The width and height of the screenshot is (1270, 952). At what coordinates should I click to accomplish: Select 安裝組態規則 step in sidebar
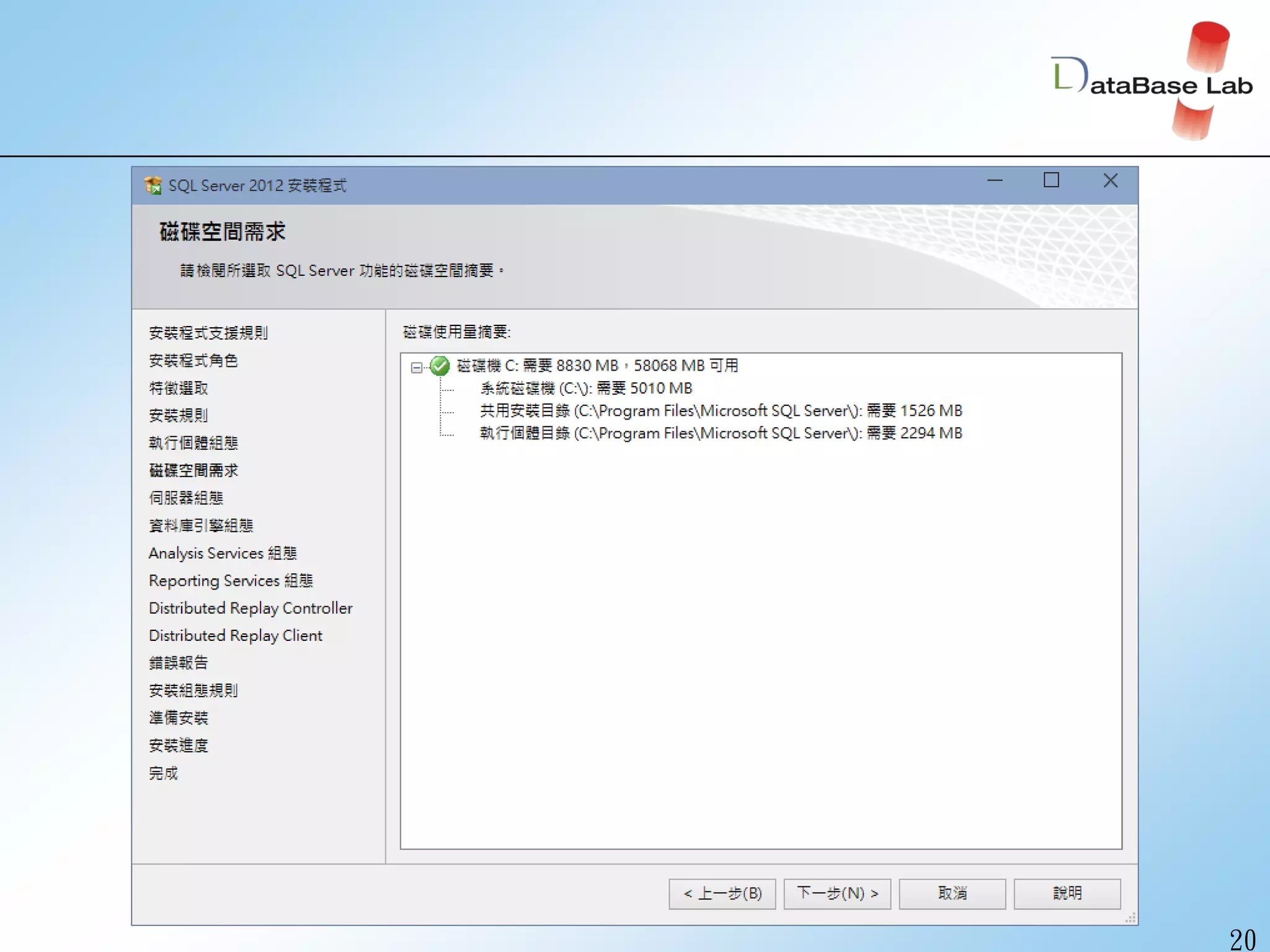click(x=193, y=690)
